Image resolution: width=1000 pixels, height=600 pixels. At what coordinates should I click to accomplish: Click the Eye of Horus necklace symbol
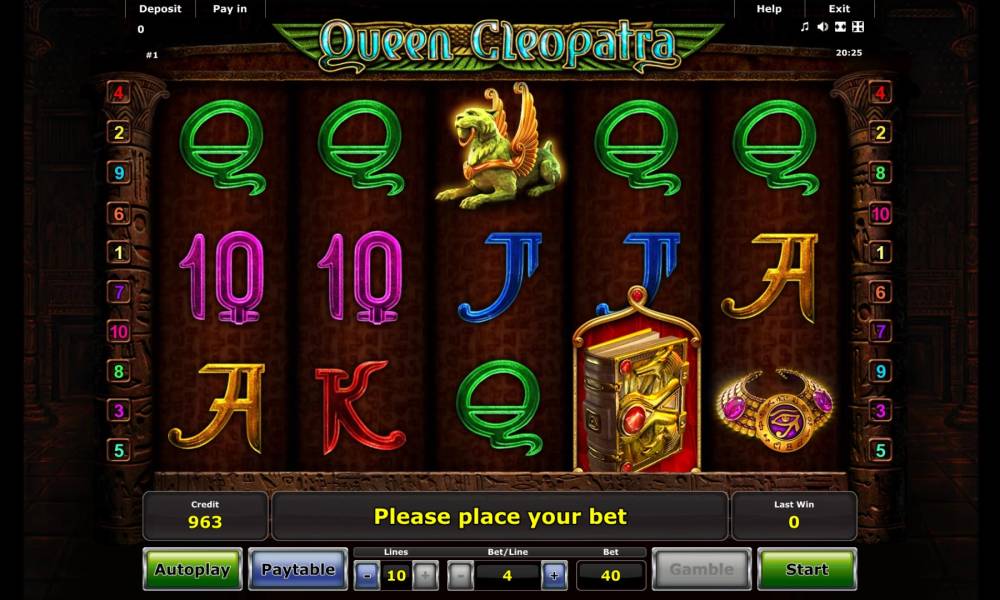pyautogui.click(x=775, y=410)
